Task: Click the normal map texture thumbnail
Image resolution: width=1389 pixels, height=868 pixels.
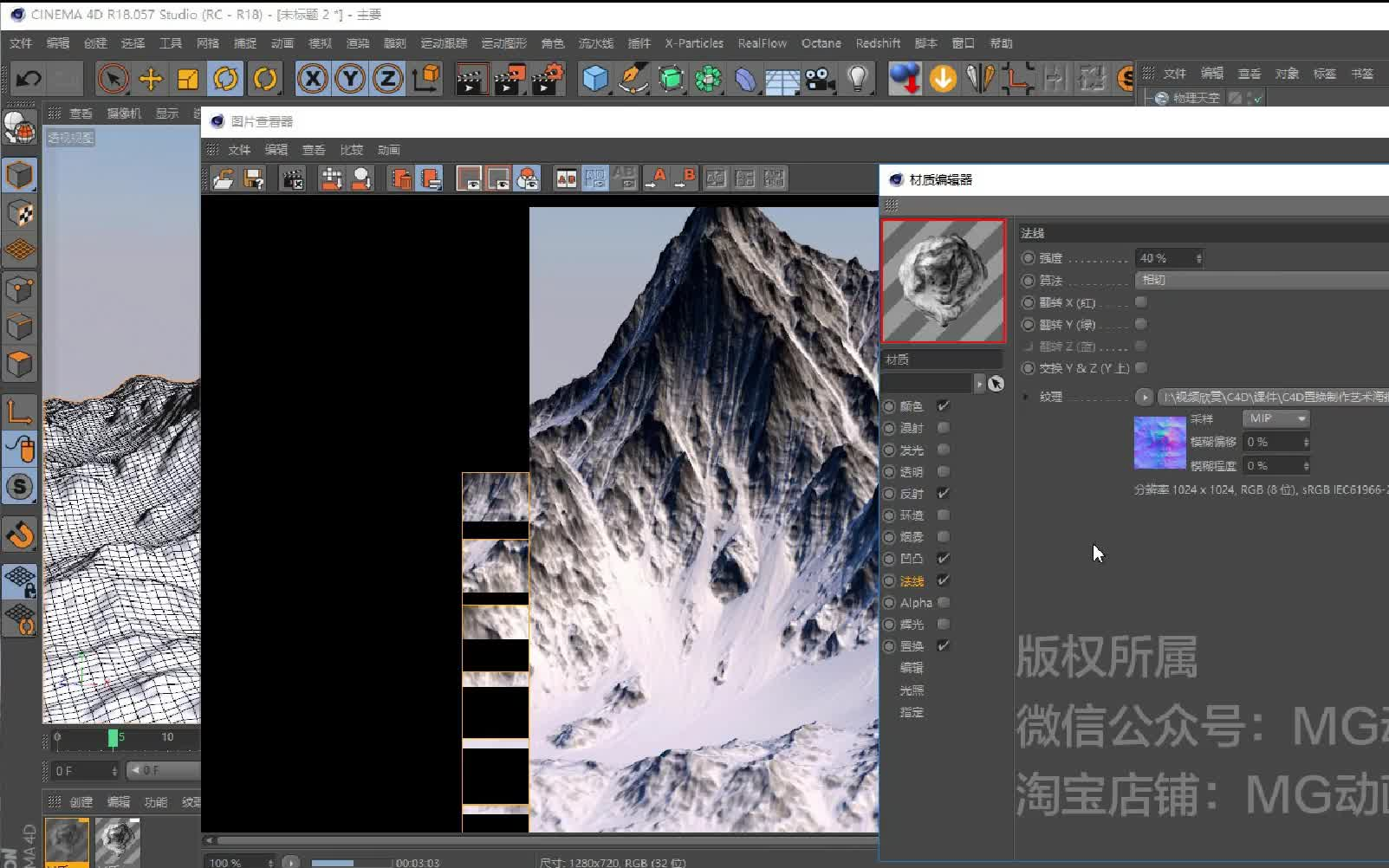Action: pos(1159,442)
